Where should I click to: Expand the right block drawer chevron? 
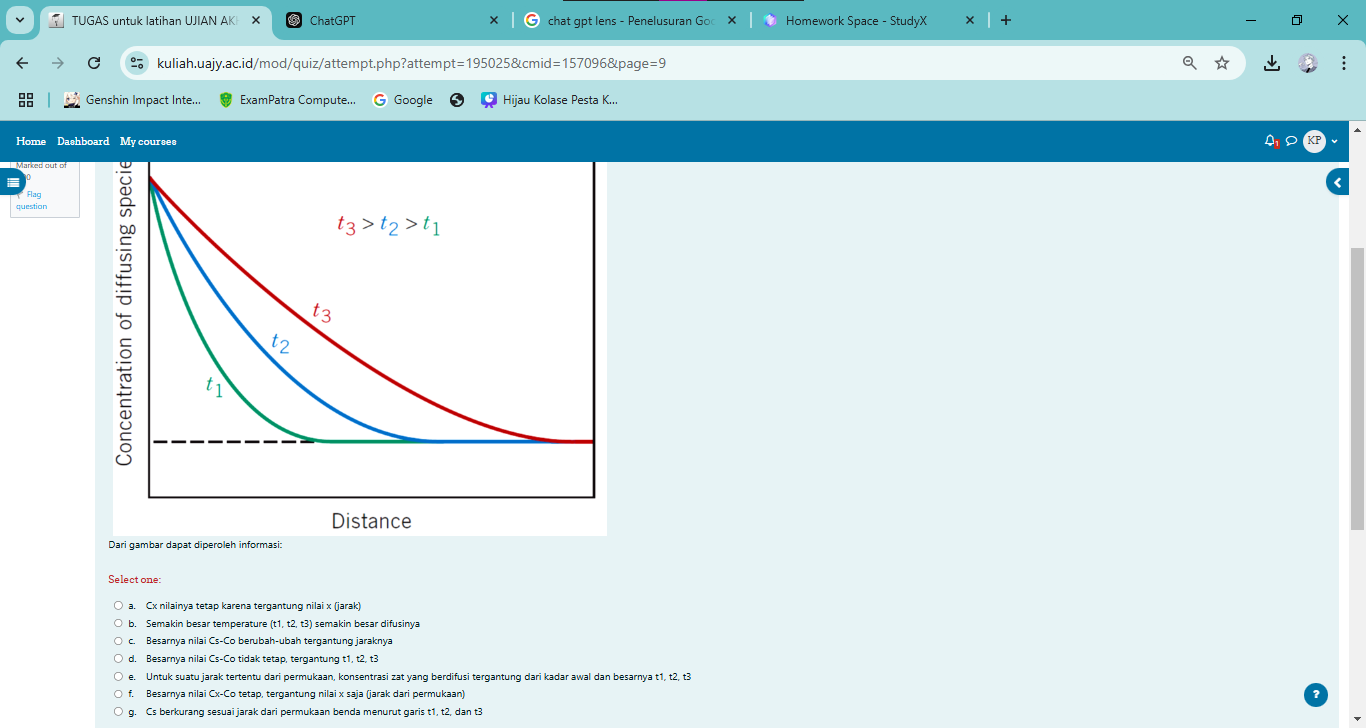(1338, 182)
